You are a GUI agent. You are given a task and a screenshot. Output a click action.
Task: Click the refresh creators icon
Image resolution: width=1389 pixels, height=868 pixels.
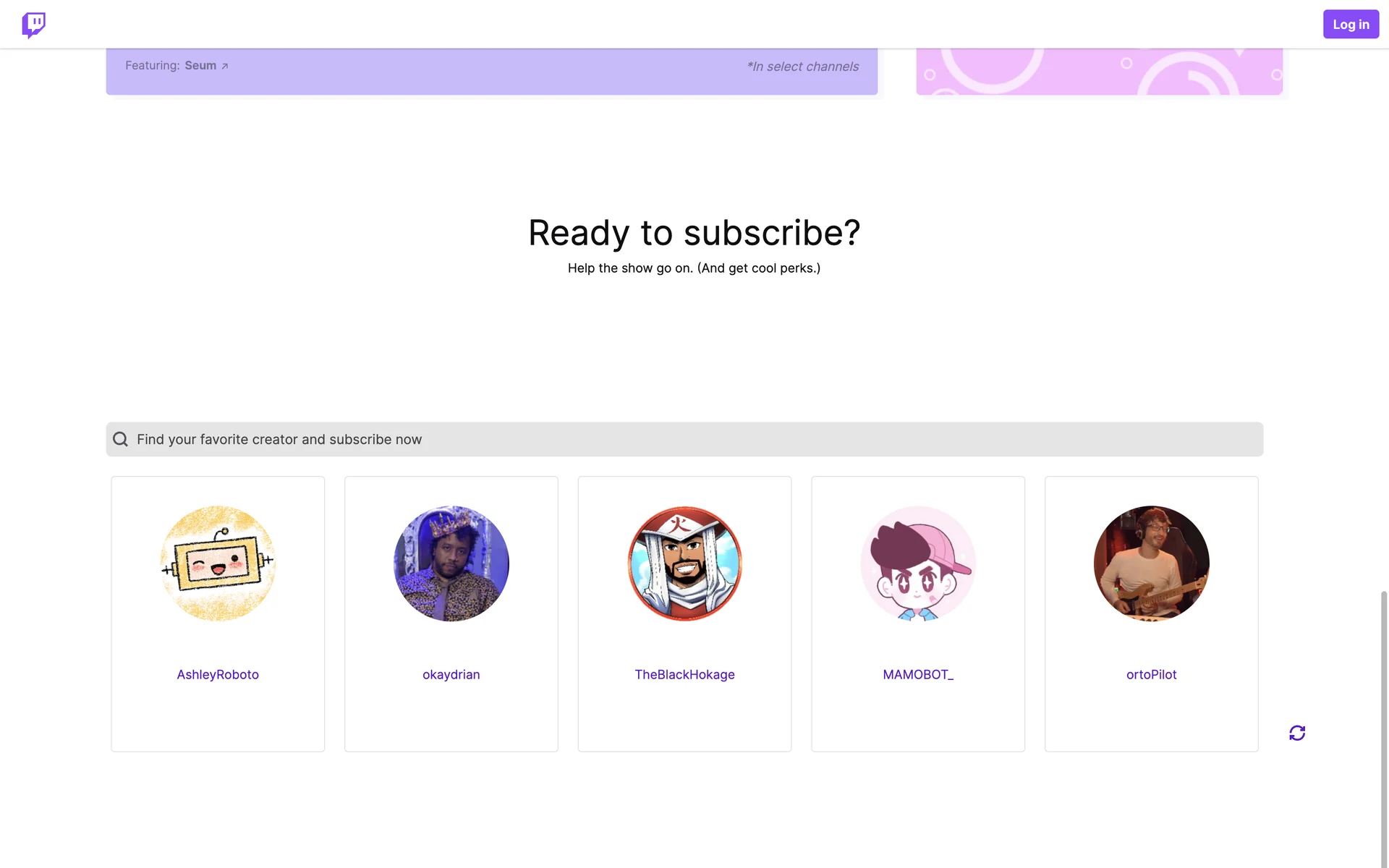pos(1297,733)
